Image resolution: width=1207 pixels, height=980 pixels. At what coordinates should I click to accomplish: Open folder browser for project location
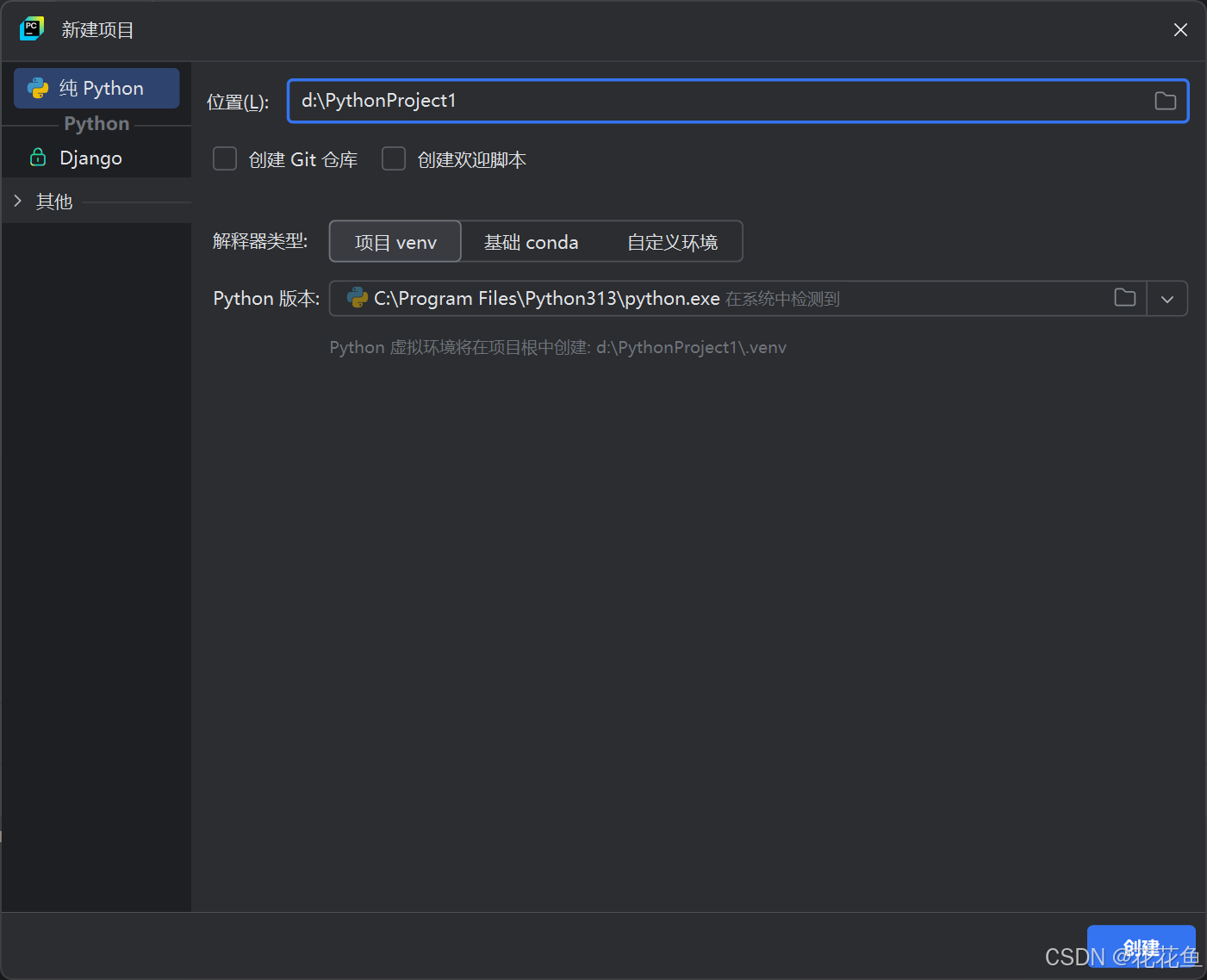coord(1165,101)
